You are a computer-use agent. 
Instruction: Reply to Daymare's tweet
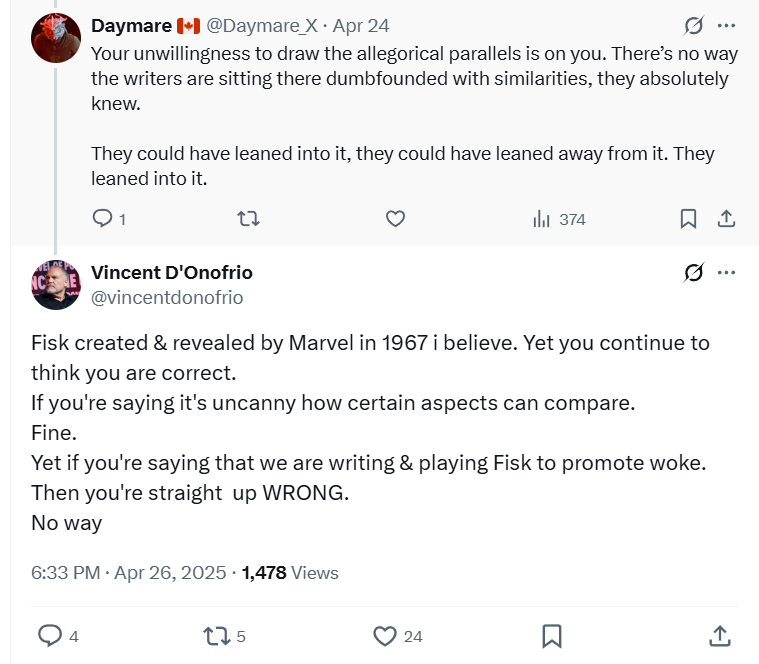click(103, 219)
